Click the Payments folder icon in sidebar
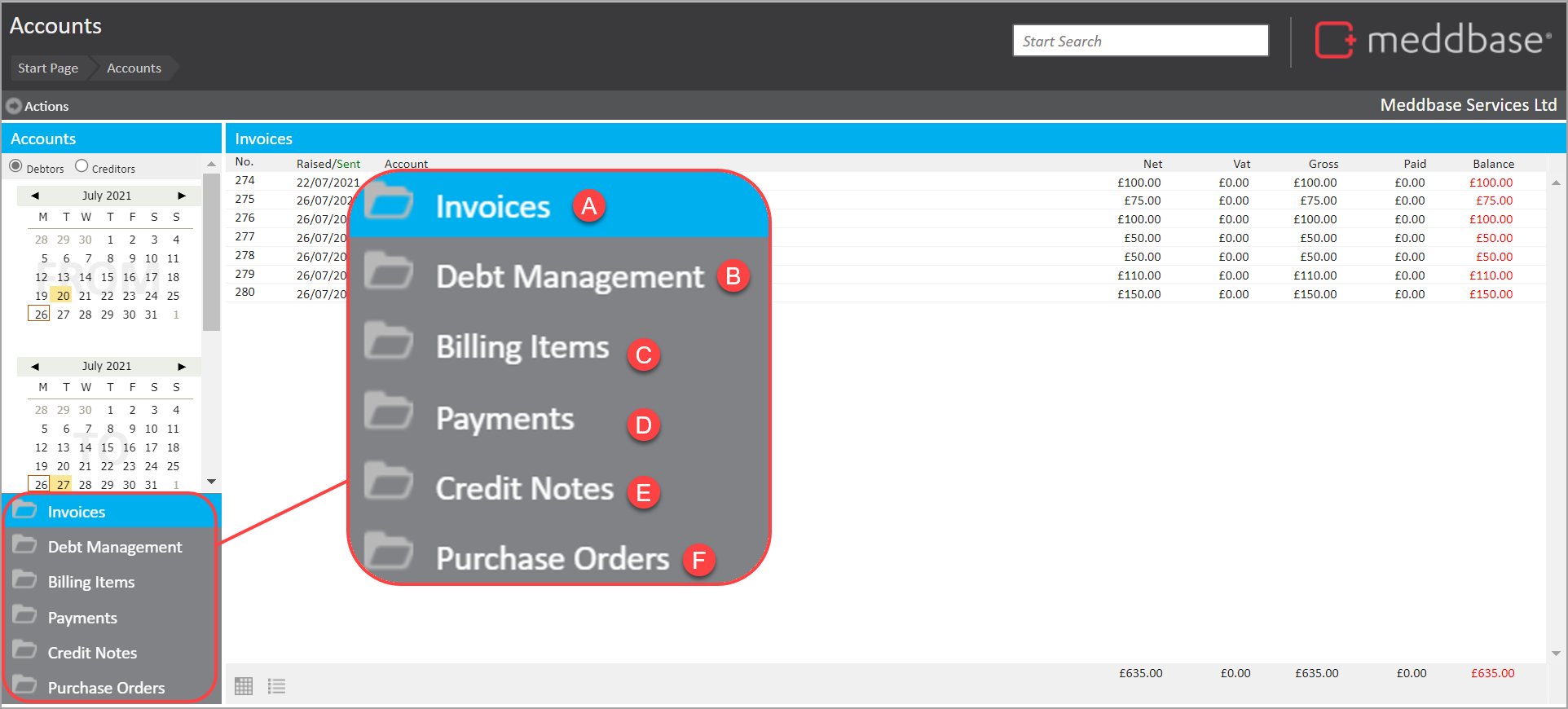 coord(24,615)
